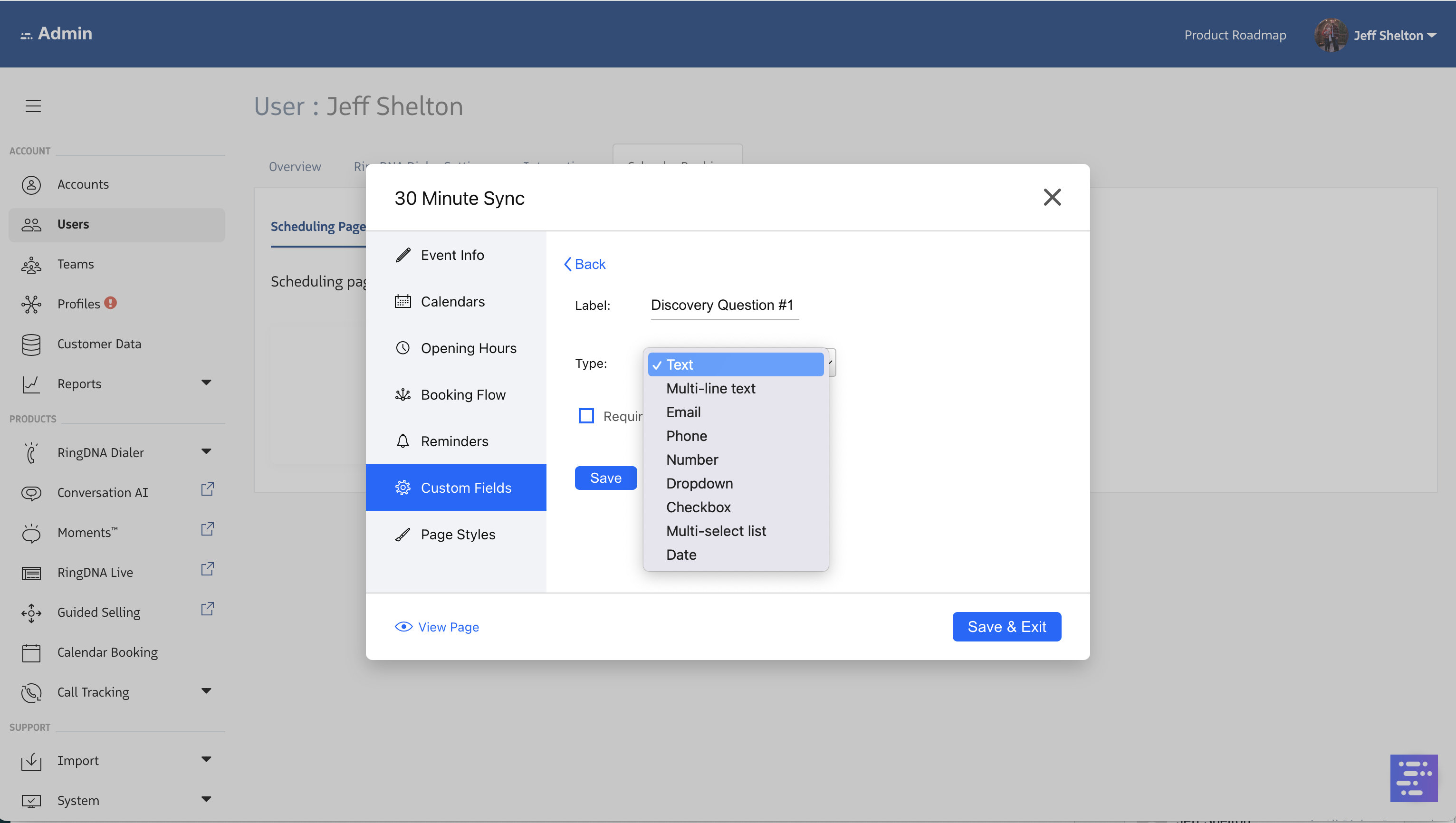This screenshot has height=823, width=1456.
Task: Click the Guided Selling external link icon
Action: tap(208, 609)
